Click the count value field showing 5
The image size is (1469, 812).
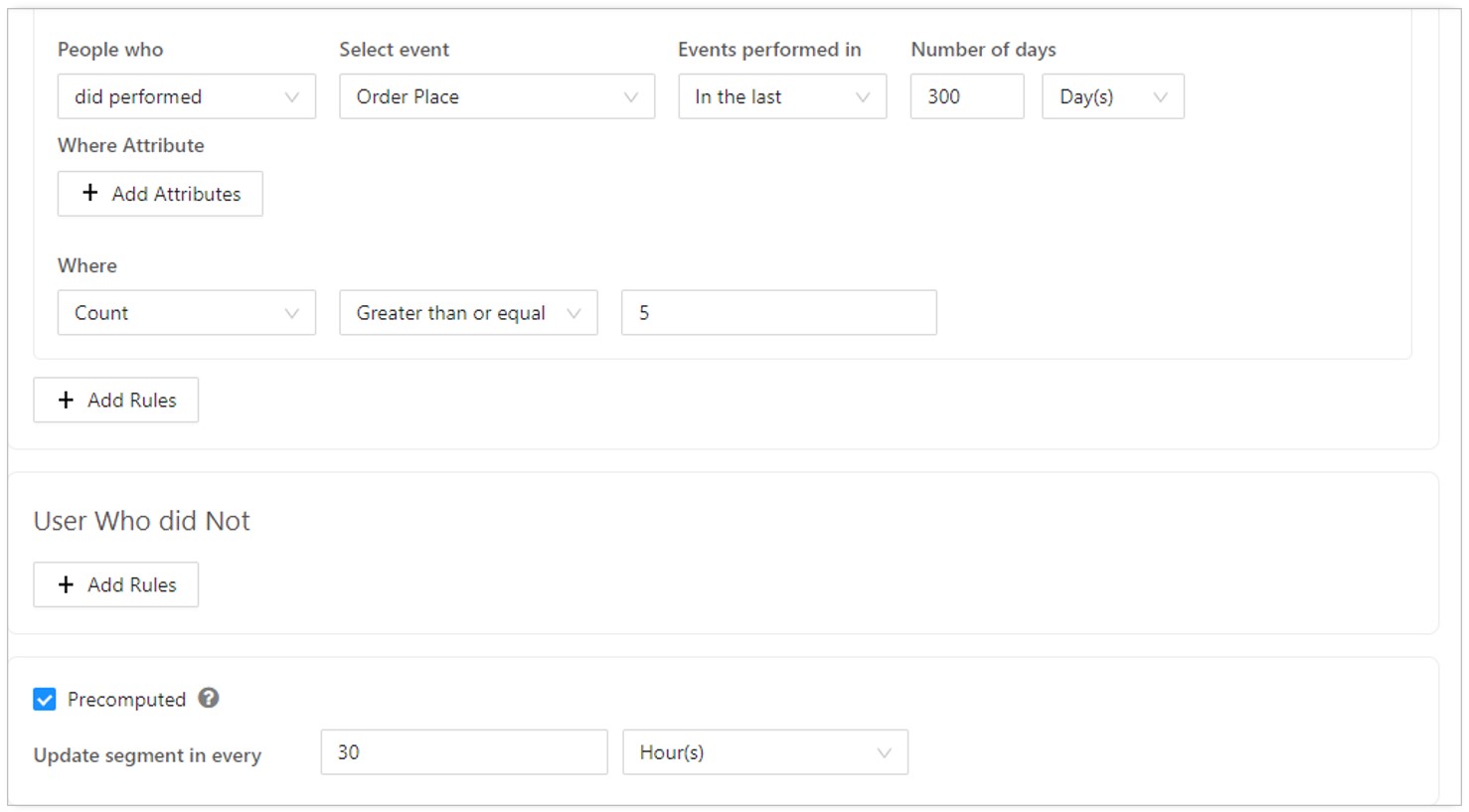[x=778, y=313]
